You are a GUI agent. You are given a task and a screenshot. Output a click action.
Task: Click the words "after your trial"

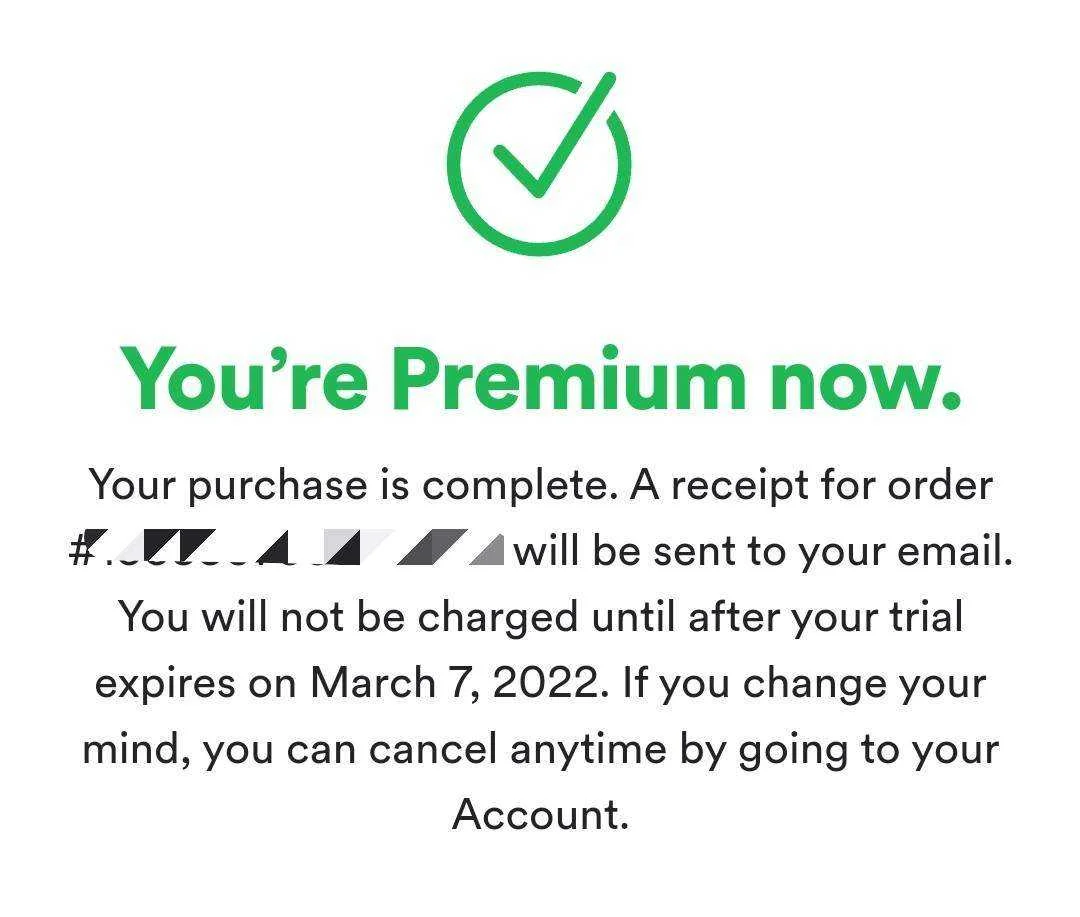(x=824, y=617)
